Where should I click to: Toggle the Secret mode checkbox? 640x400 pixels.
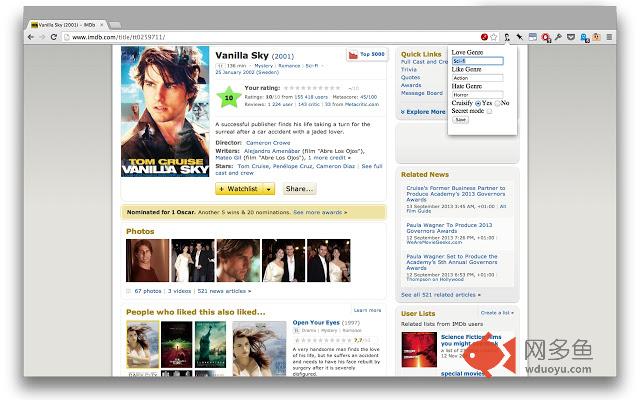(x=489, y=111)
